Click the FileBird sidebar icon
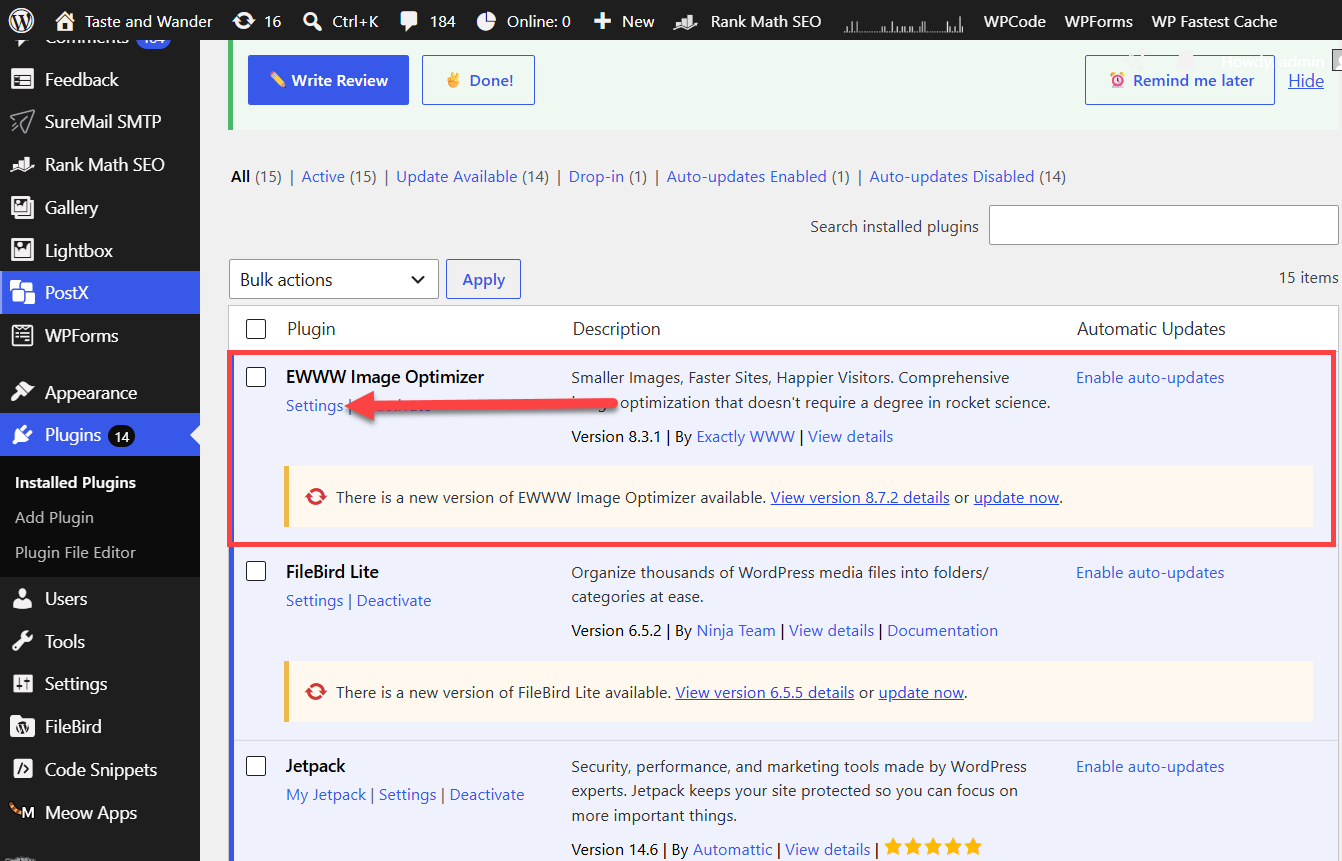Image resolution: width=1342 pixels, height=861 pixels. click(22, 727)
